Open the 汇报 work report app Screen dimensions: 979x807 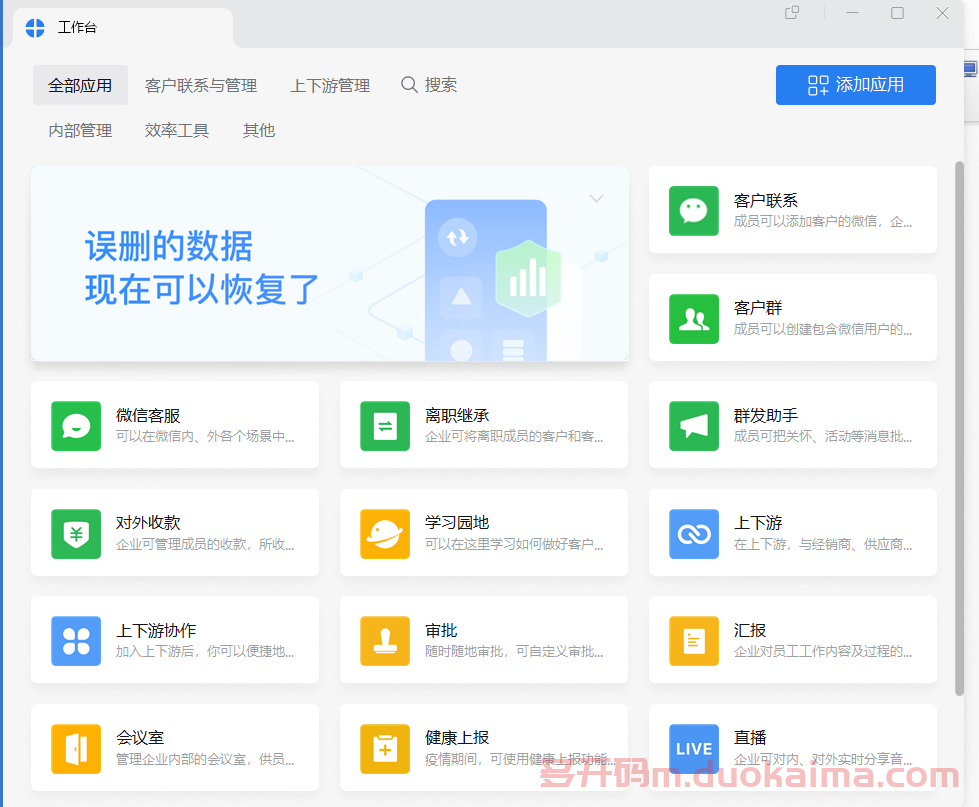click(x=793, y=640)
